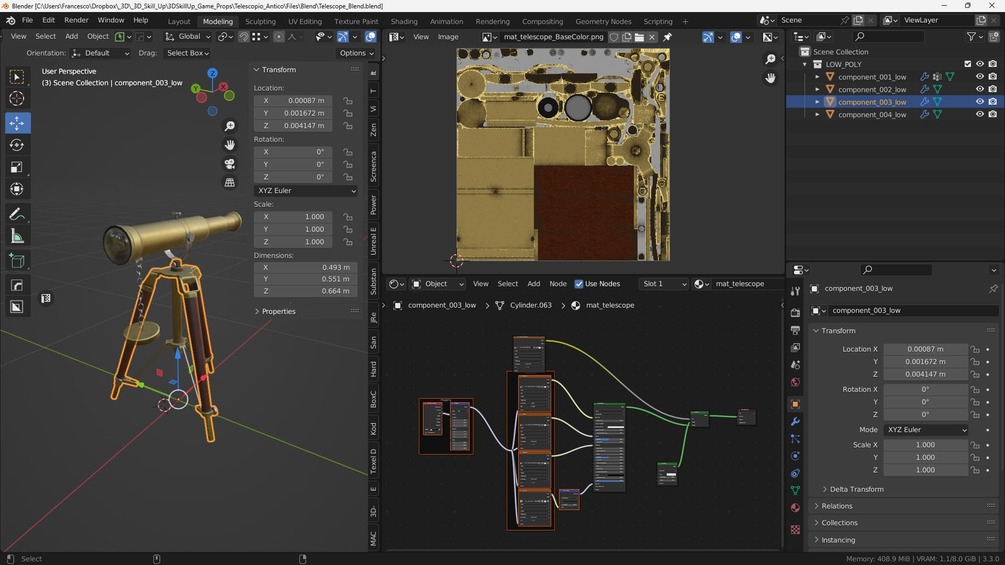This screenshot has height=565, width=1005.
Task: Click the Location X field in Properties editor
Action: click(925, 349)
